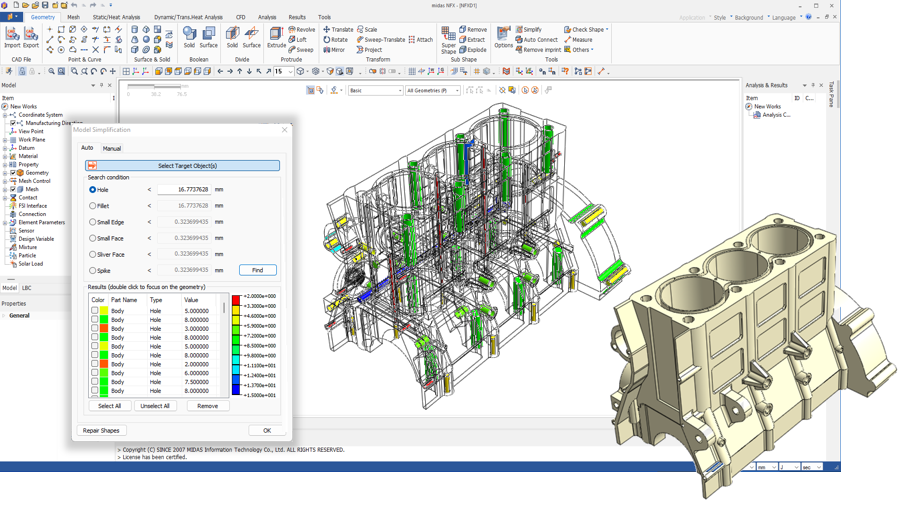Open the Mesh ribbon tab
This screenshot has width=907, height=509.
coord(73,17)
